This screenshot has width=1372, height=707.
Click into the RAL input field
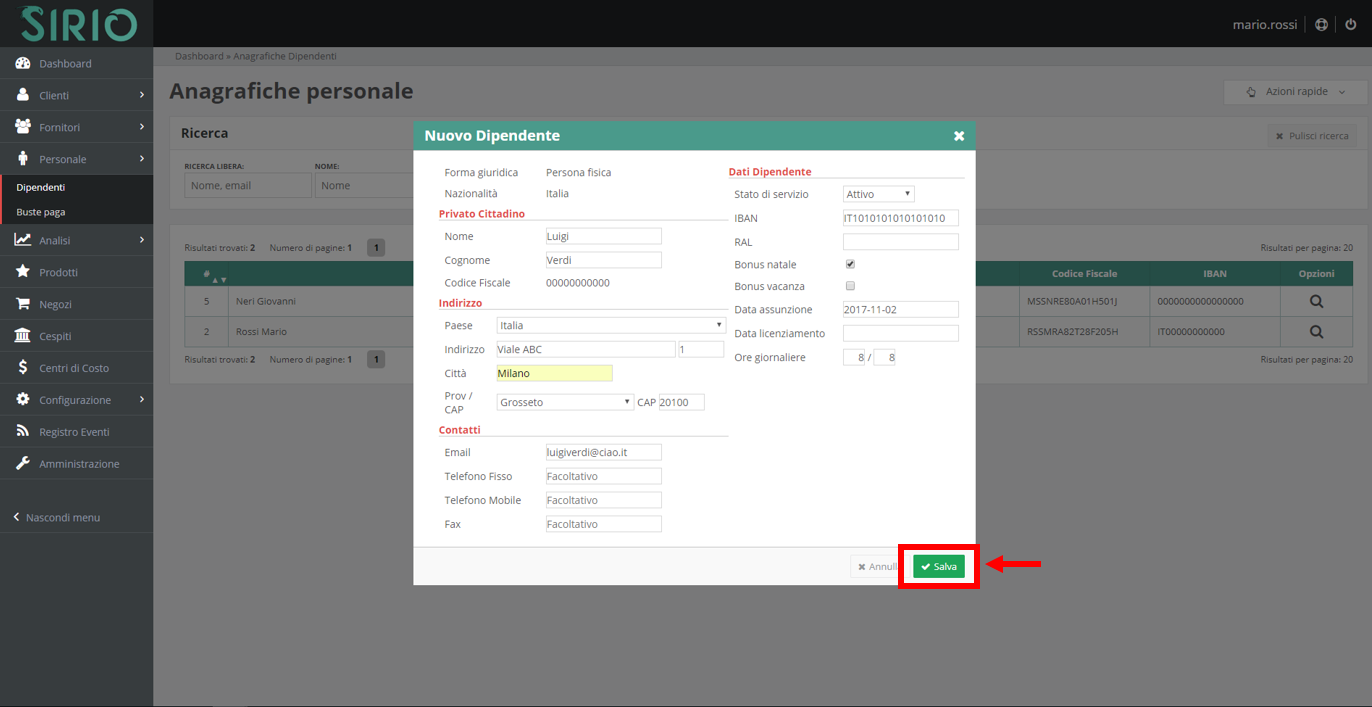click(900, 242)
